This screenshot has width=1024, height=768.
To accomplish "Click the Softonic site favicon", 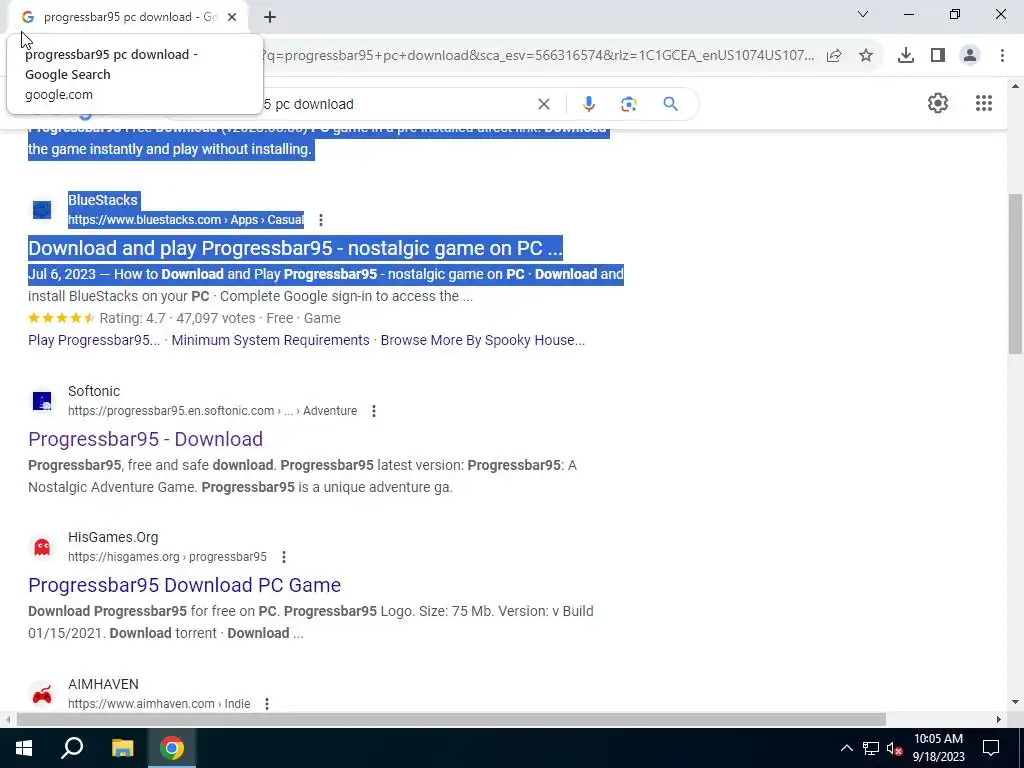I will tap(42, 400).
